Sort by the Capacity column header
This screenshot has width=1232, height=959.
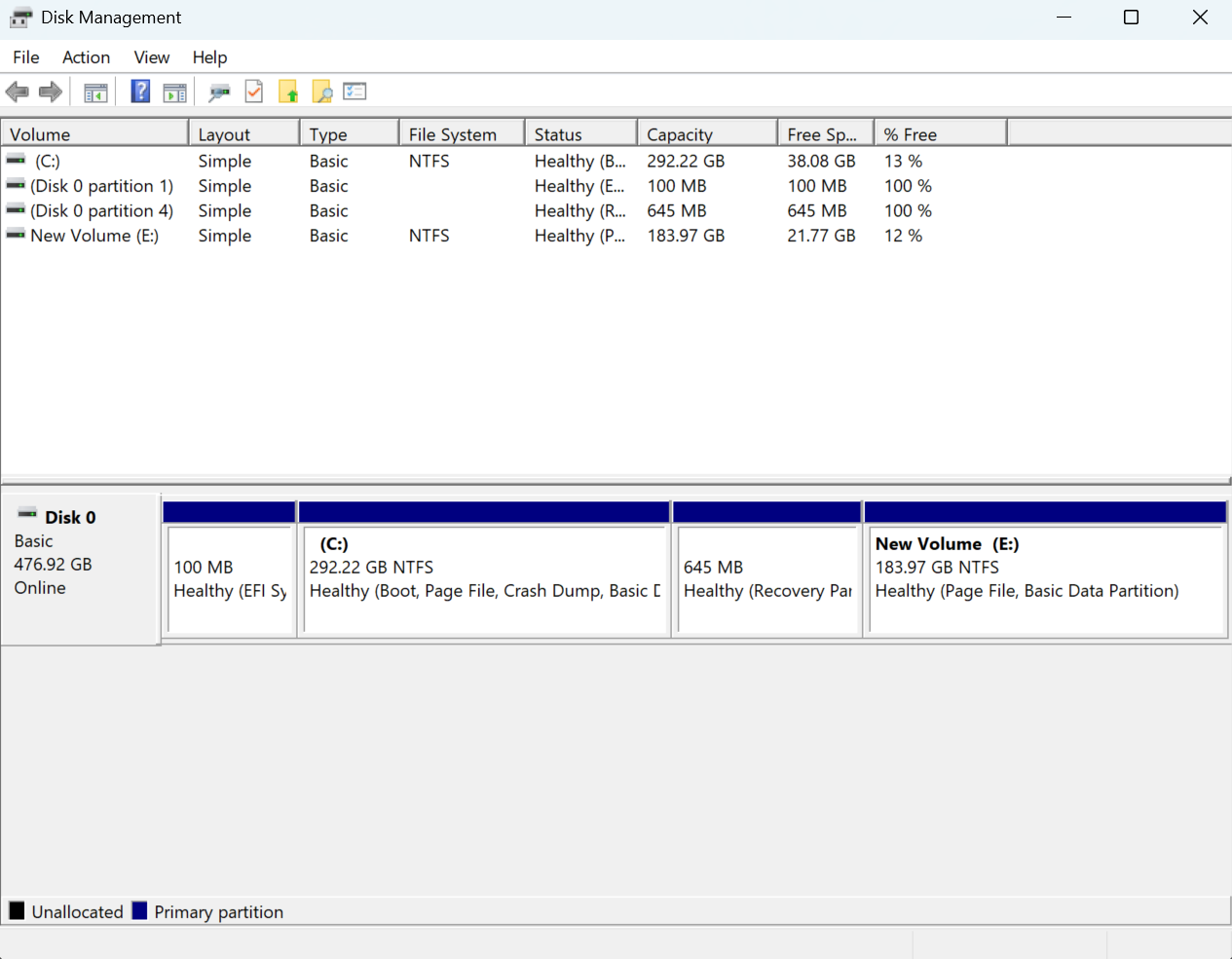click(x=708, y=134)
